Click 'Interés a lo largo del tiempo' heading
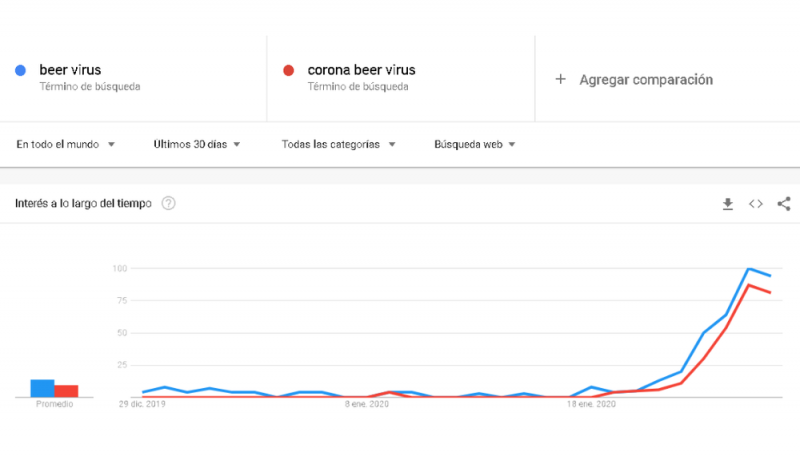This screenshot has height=456, width=800. (83, 204)
